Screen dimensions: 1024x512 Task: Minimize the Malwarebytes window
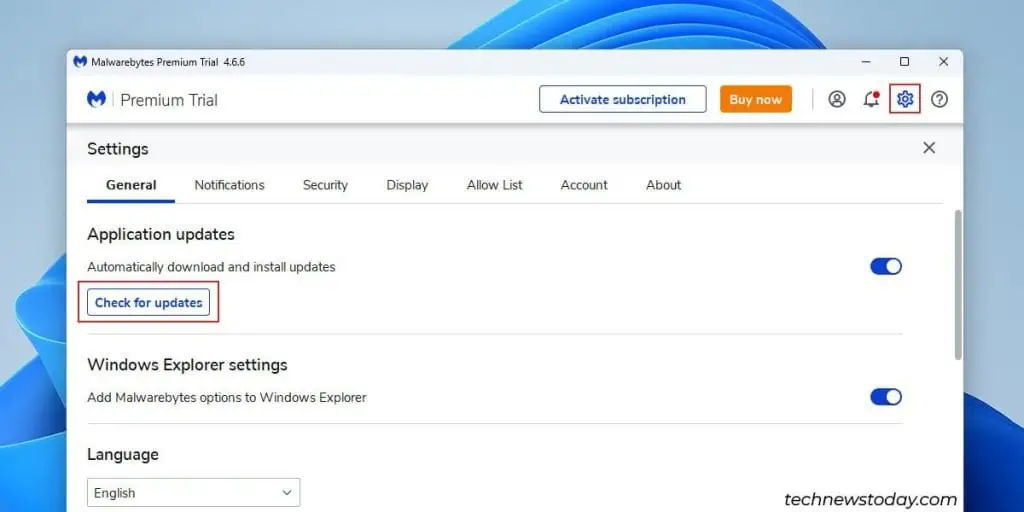(x=866, y=62)
